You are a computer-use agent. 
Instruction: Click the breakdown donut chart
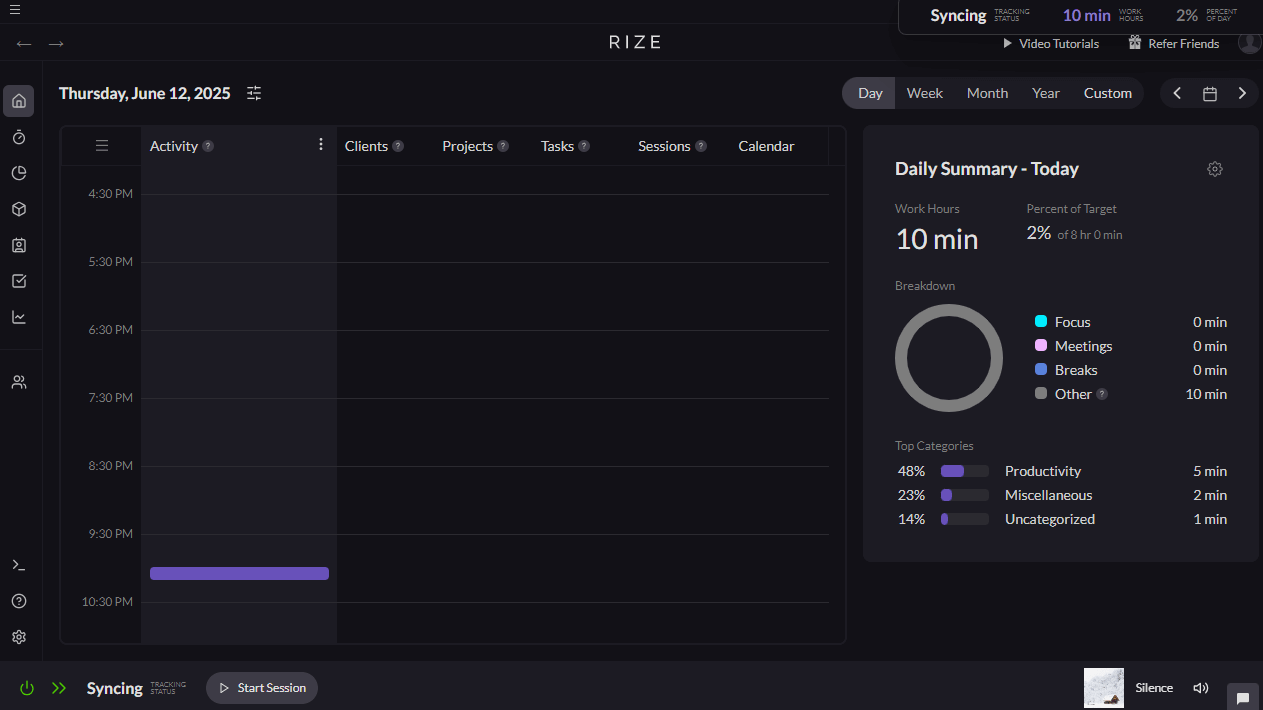[x=949, y=358]
